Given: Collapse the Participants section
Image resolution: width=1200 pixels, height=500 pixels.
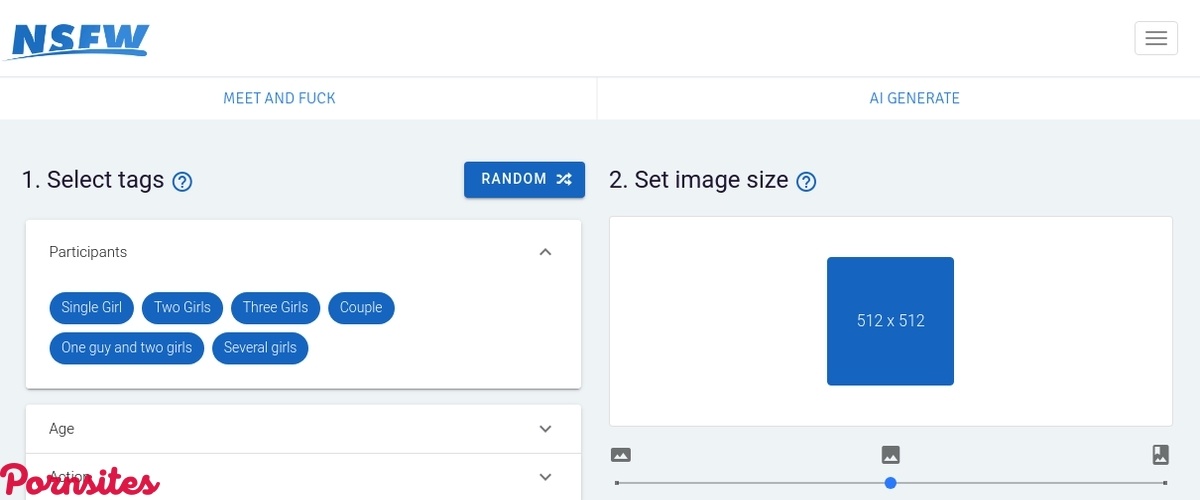Looking at the screenshot, I should tap(545, 252).
